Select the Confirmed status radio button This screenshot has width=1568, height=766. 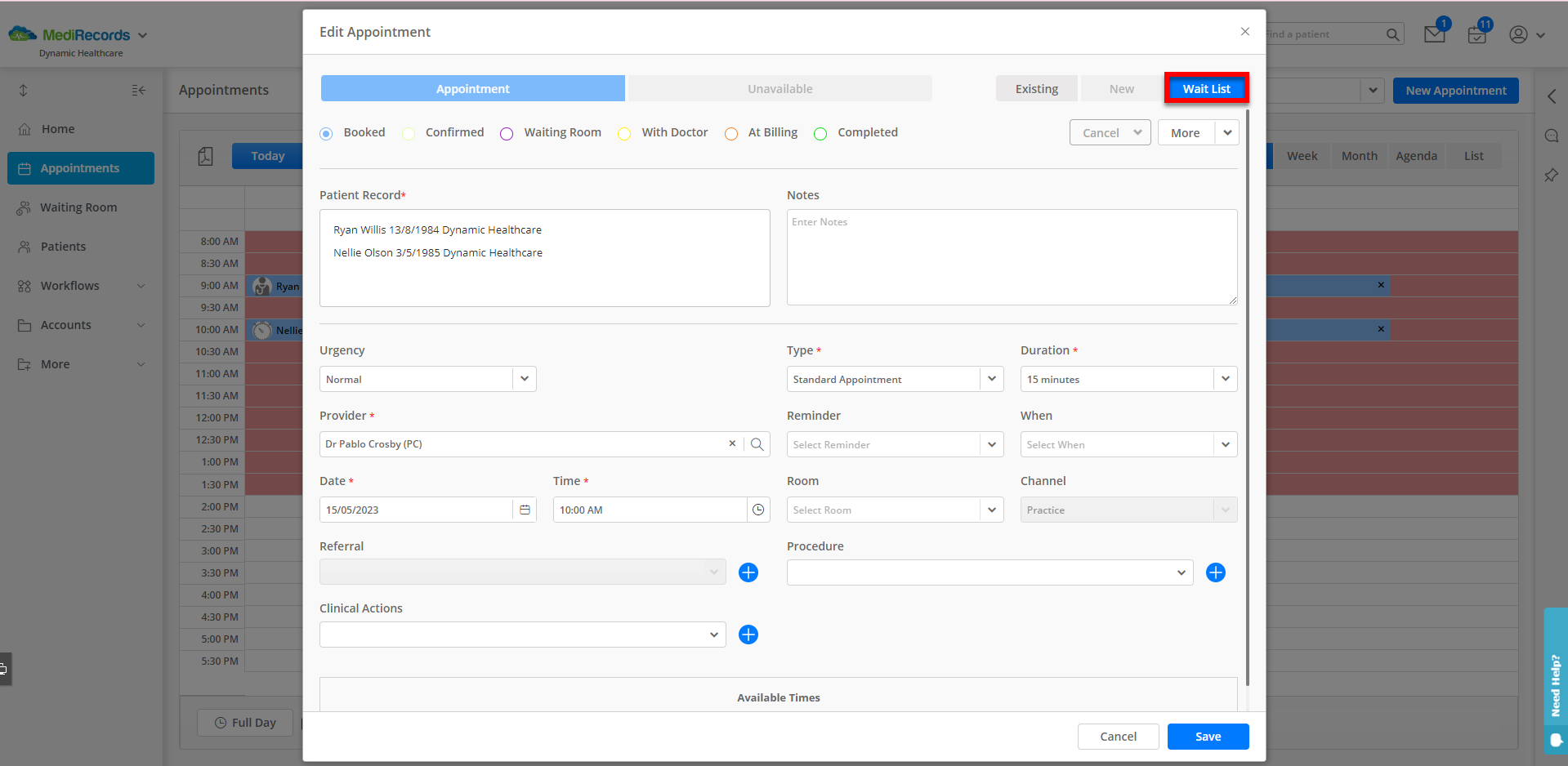(x=409, y=133)
